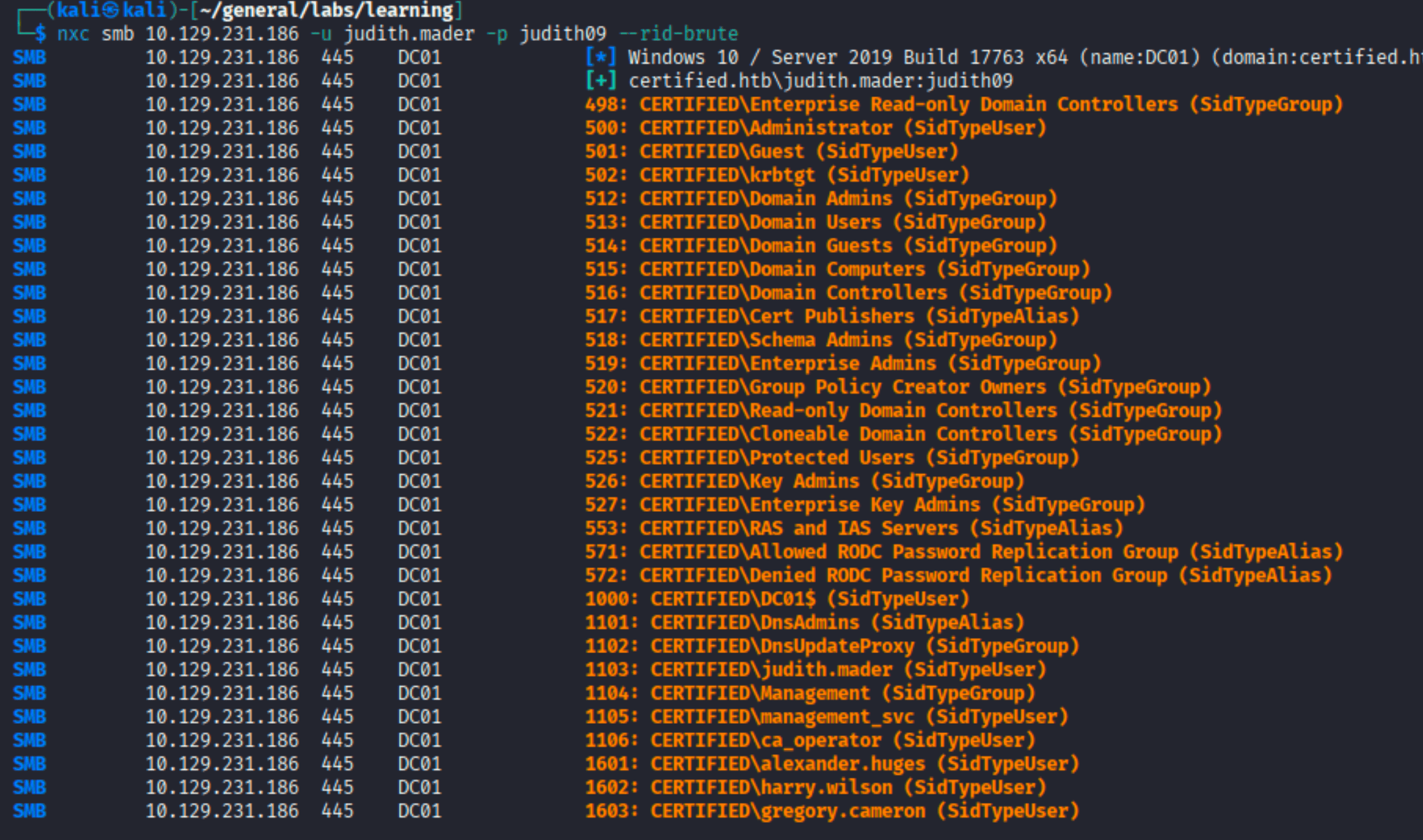This screenshot has width=1423, height=840.
Task: Click the [*] info marker
Action: tap(601, 57)
